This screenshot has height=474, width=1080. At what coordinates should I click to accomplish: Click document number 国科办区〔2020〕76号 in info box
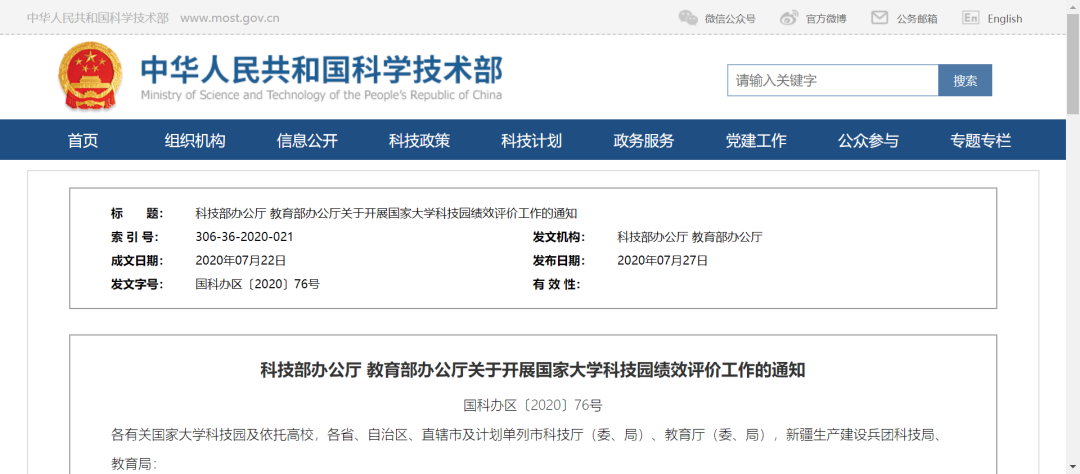tap(258, 284)
